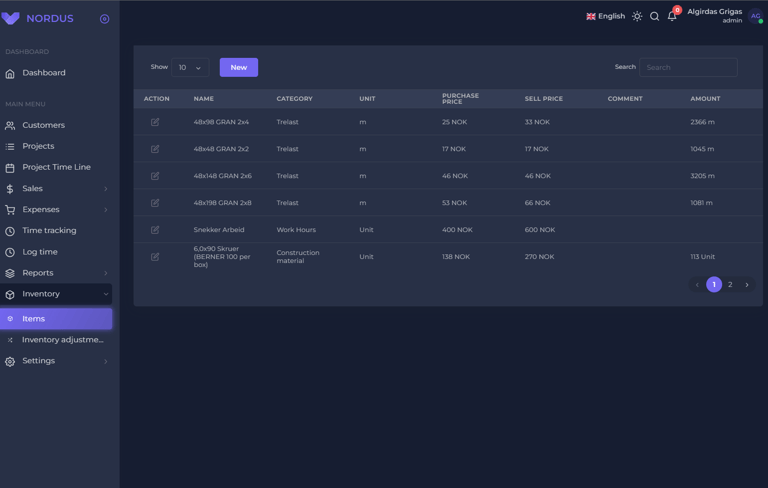
Task: Go to page 2 of items
Action: [730, 285]
